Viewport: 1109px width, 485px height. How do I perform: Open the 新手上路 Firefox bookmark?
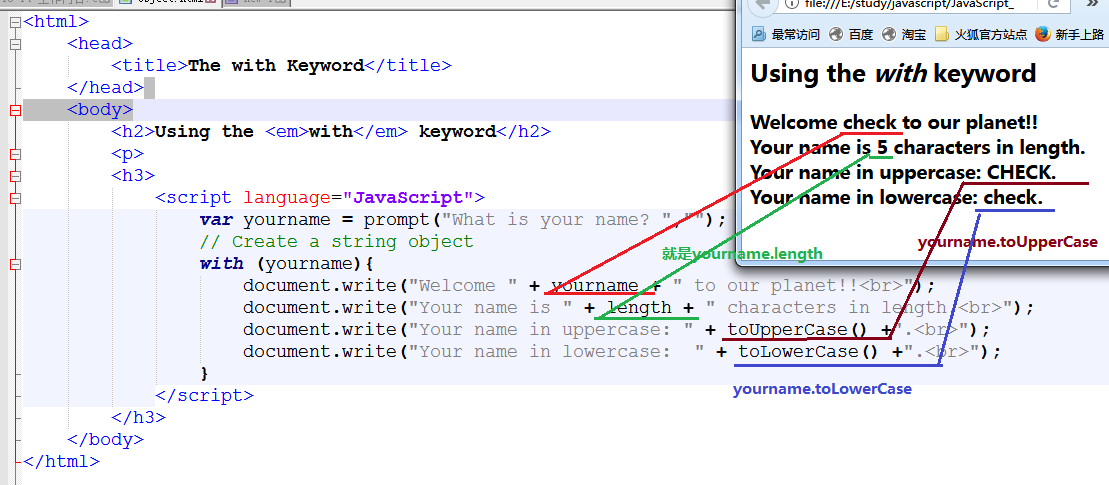1069,34
